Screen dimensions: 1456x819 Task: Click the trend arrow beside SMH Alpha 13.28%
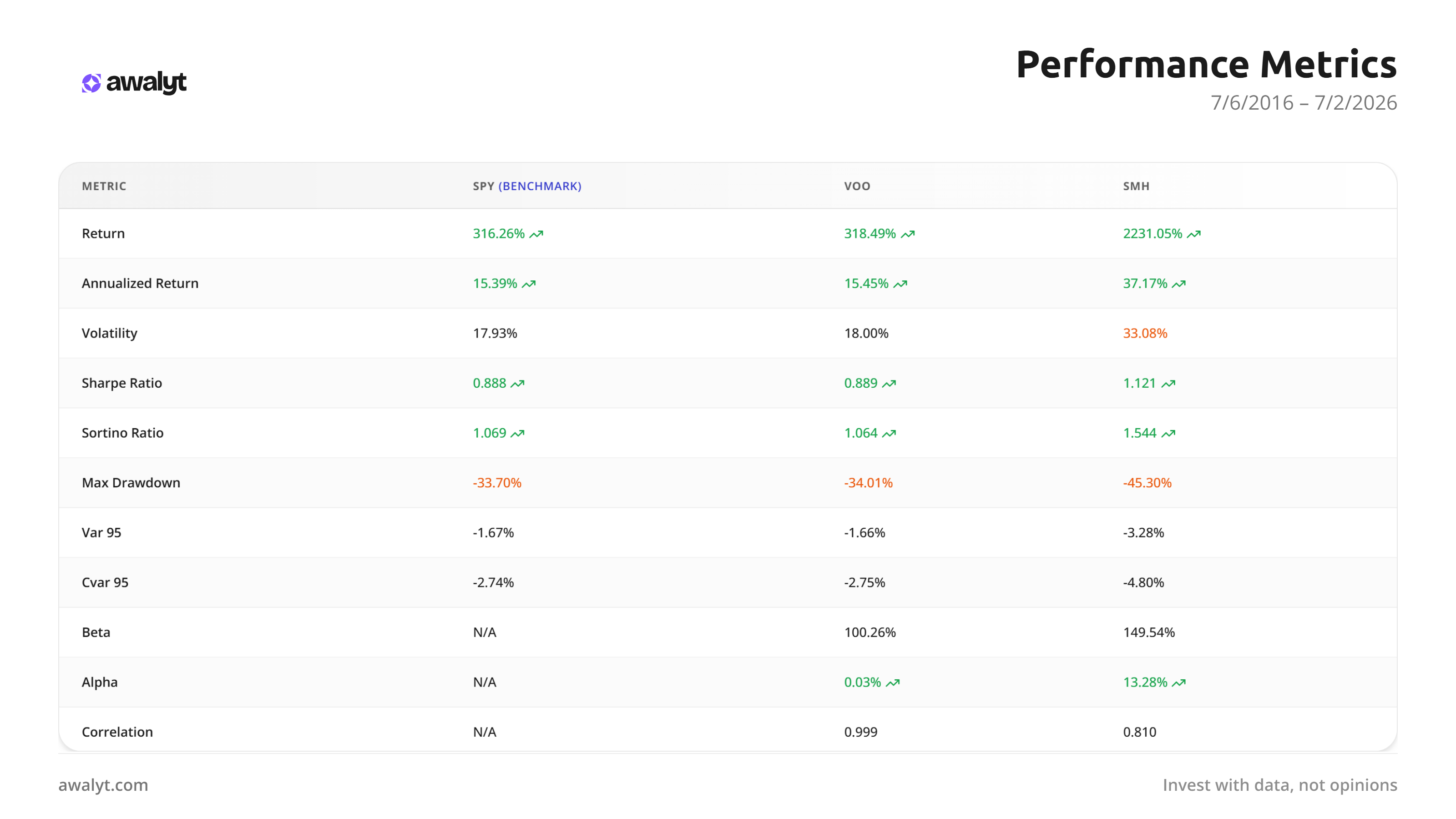pyautogui.click(x=1179, y=683)
